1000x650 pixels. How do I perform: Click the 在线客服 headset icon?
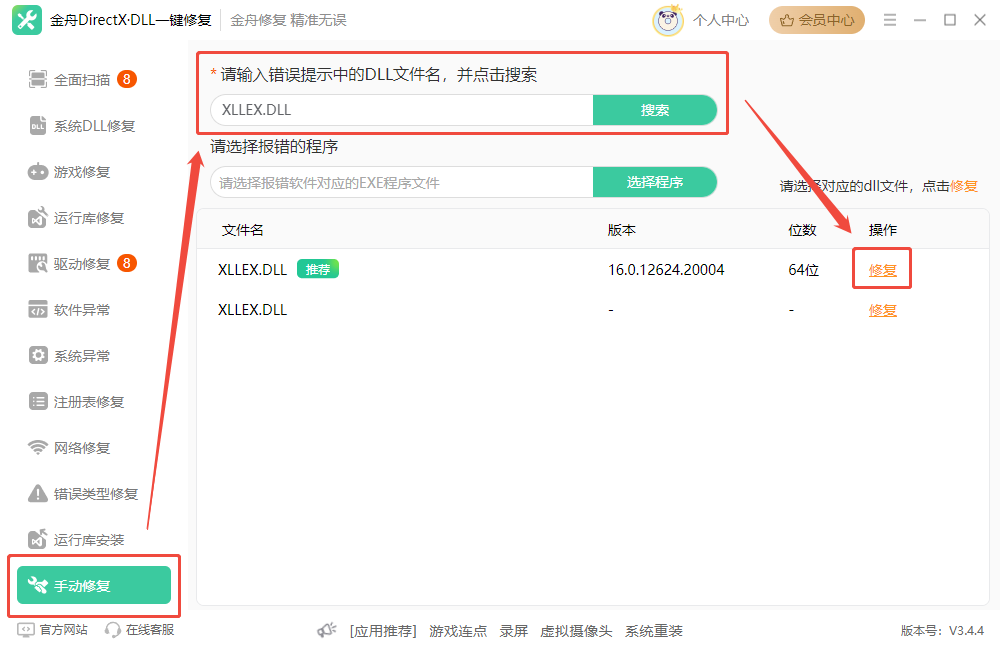tap(113, 630)
